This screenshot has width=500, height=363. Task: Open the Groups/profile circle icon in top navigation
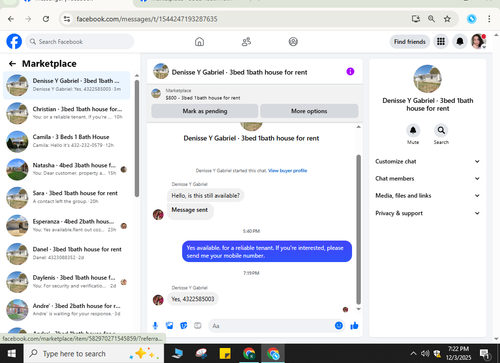(293, 42)
